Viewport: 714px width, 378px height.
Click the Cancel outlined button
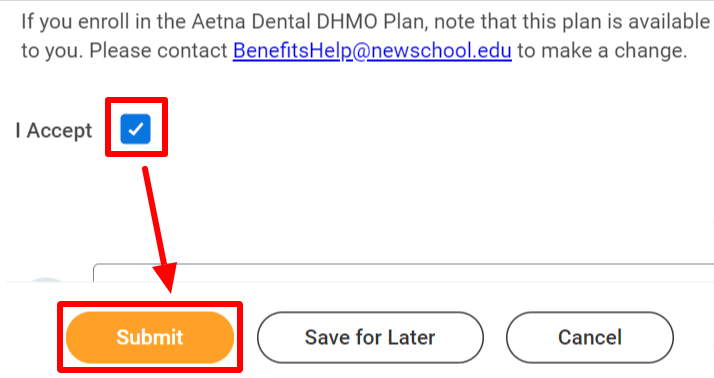[590, 337]
